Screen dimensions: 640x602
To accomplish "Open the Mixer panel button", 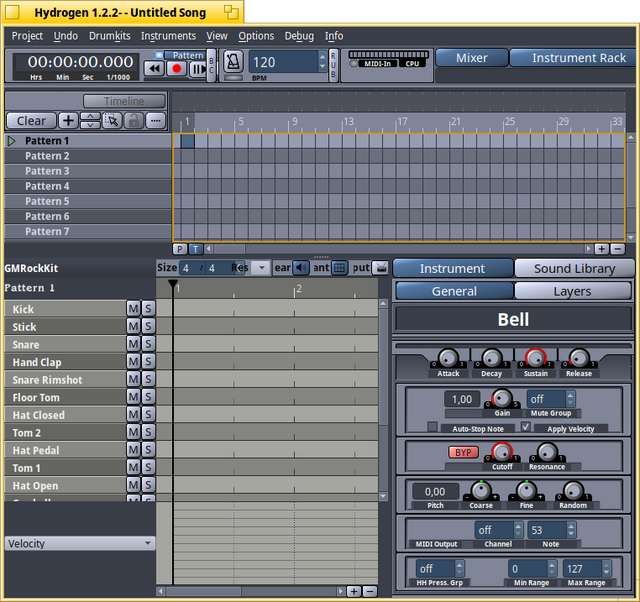I will click(472, 58).
